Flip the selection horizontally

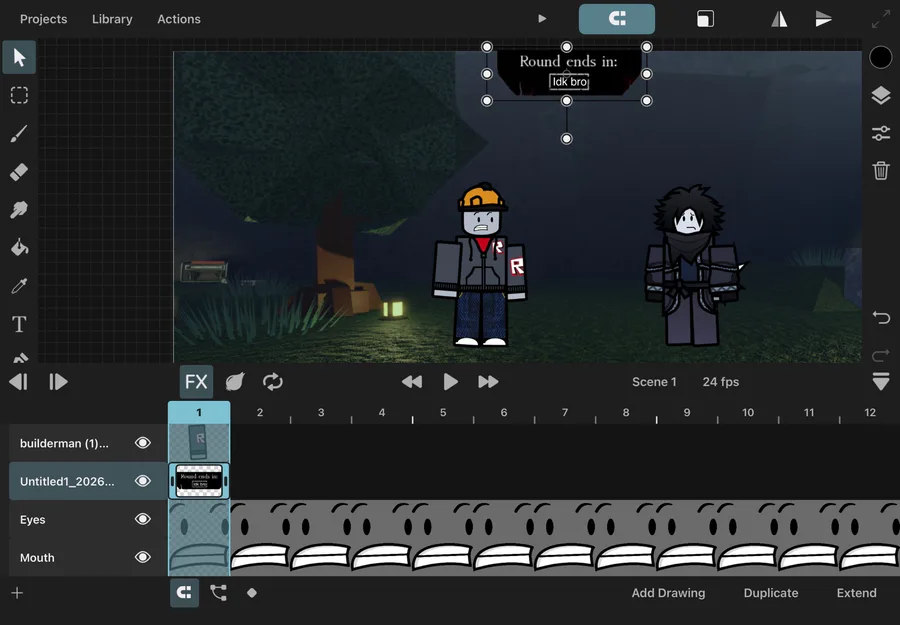point(779,19)
